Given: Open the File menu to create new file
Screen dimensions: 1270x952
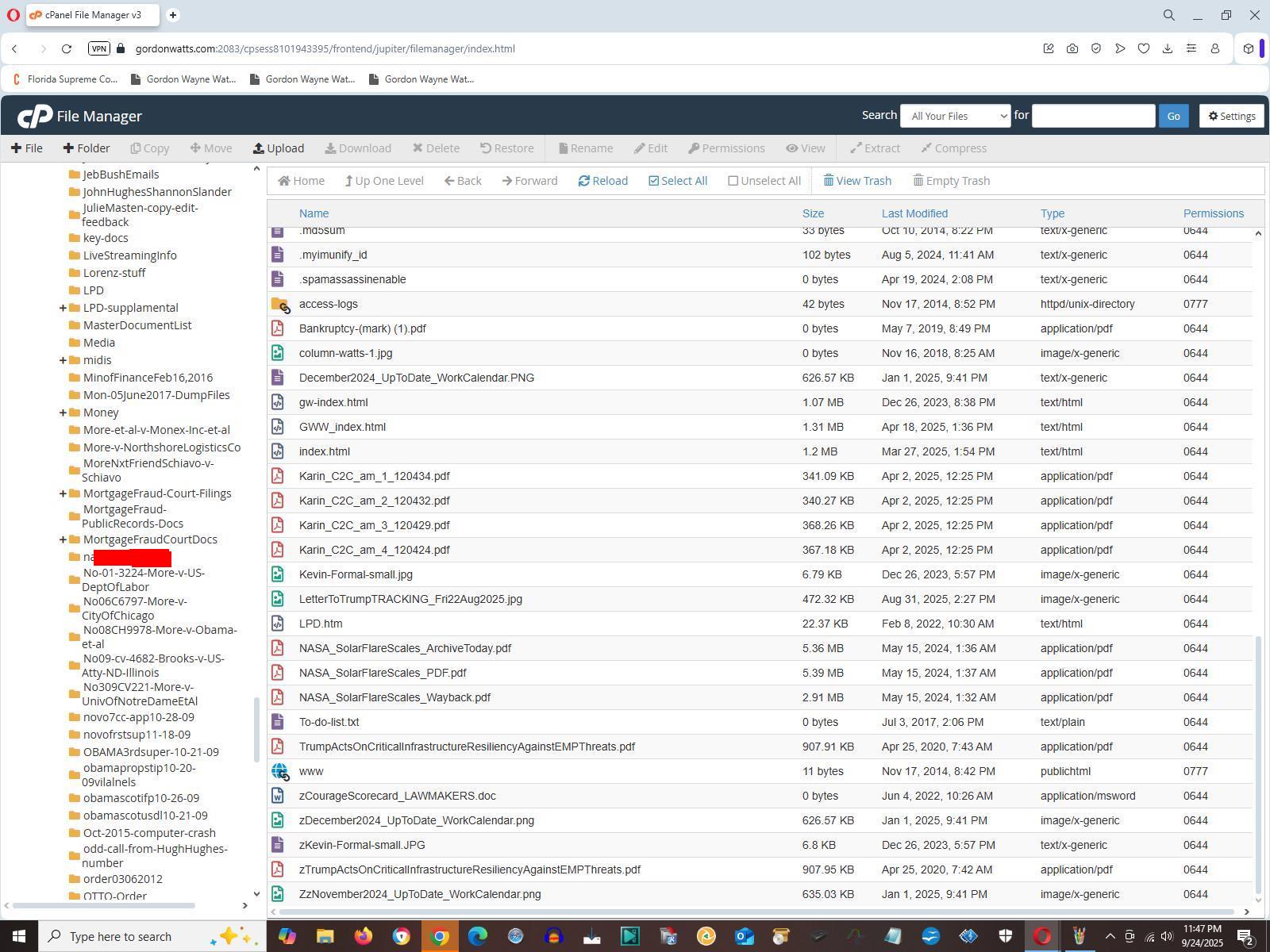Looking at the screenshot, I should [27, 148].
